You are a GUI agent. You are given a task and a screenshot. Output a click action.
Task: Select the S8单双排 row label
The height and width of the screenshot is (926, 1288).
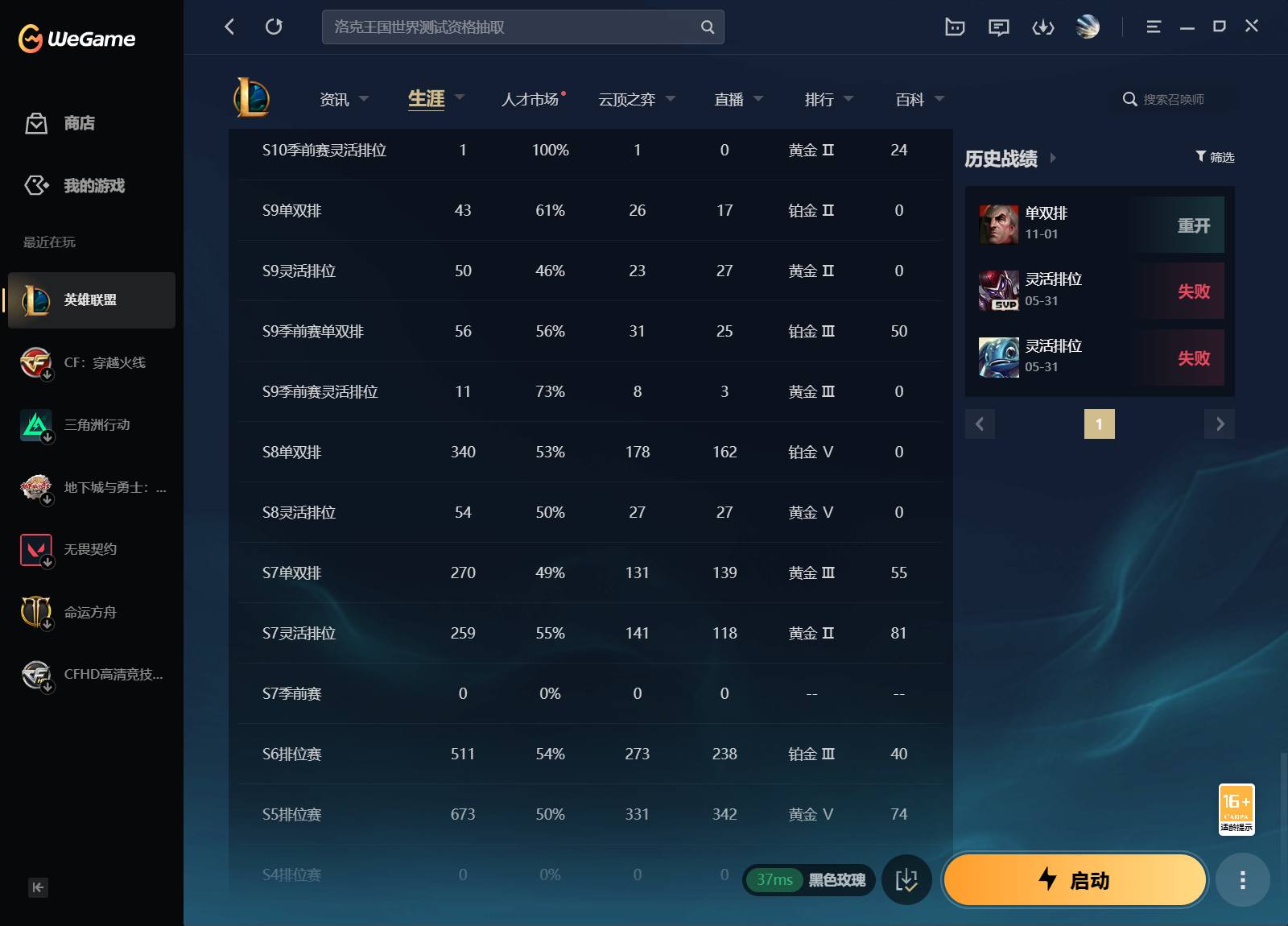click(291, 453)
